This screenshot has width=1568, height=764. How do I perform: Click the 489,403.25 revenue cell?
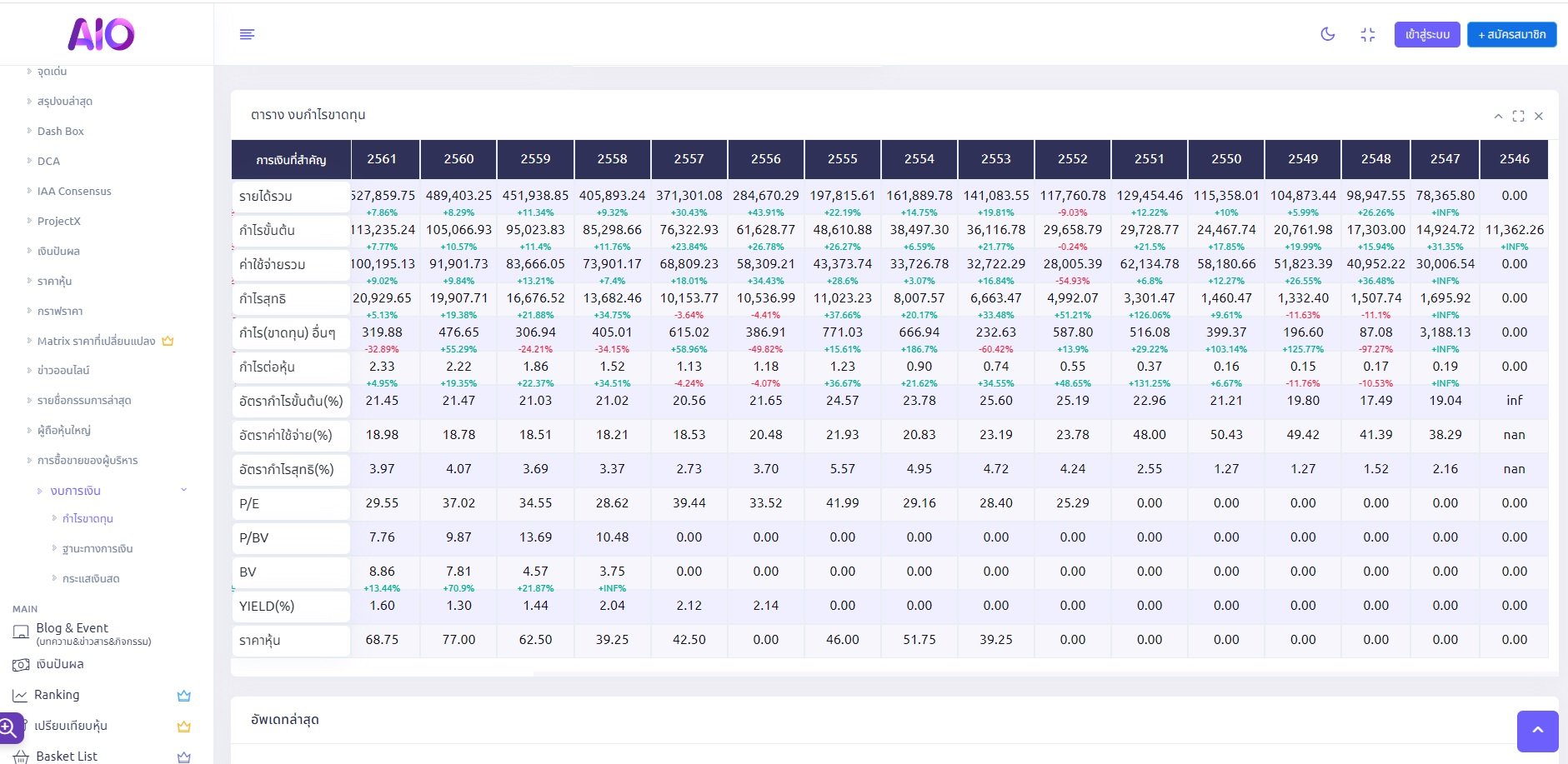(458, 196)
